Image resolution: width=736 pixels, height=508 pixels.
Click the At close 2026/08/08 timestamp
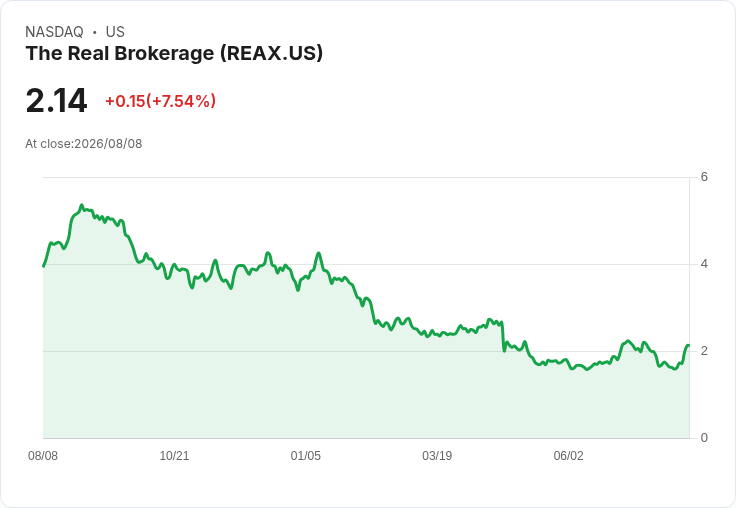pyautogui.click(x=84, y=144)
